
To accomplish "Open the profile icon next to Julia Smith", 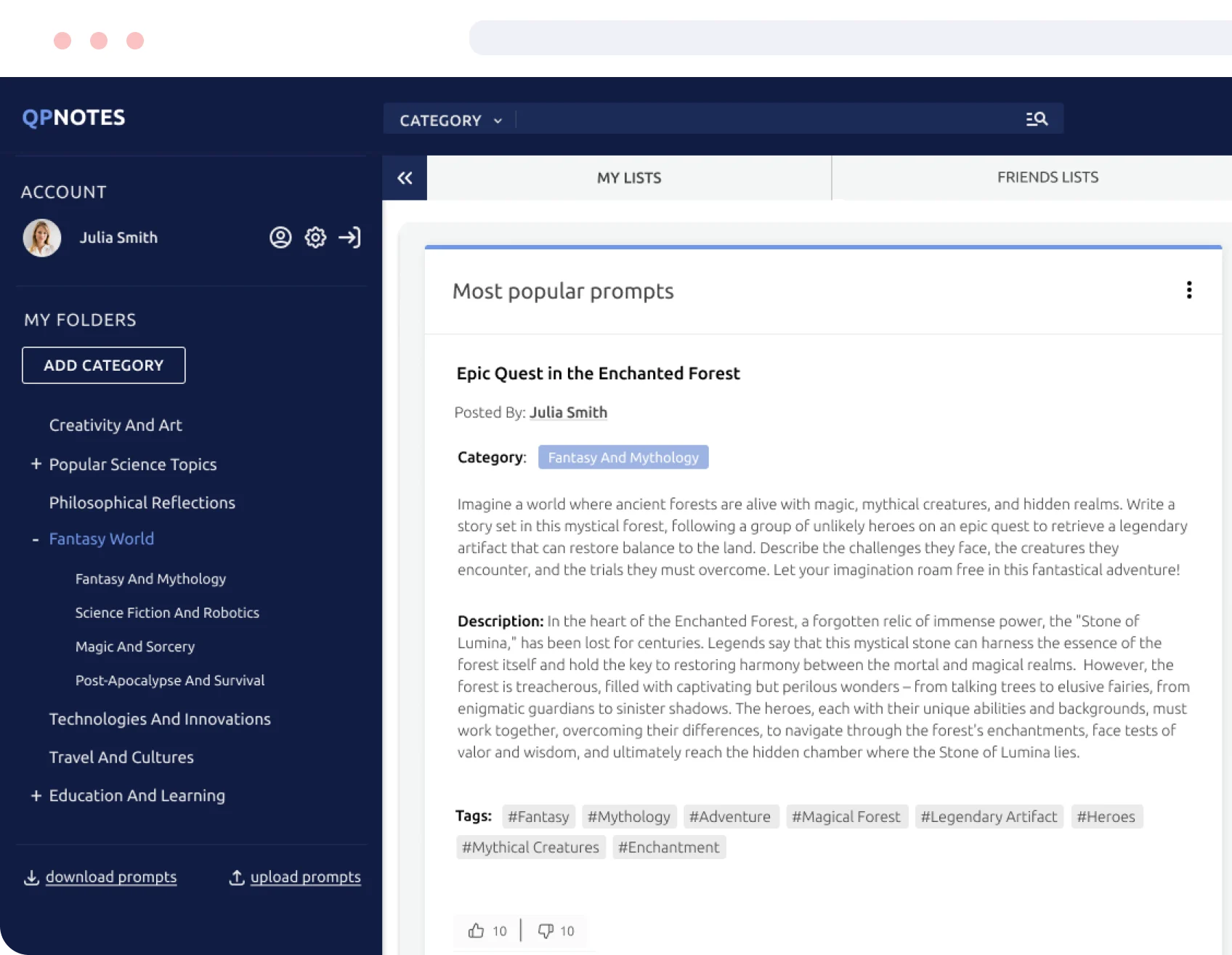I will point(280,238).
